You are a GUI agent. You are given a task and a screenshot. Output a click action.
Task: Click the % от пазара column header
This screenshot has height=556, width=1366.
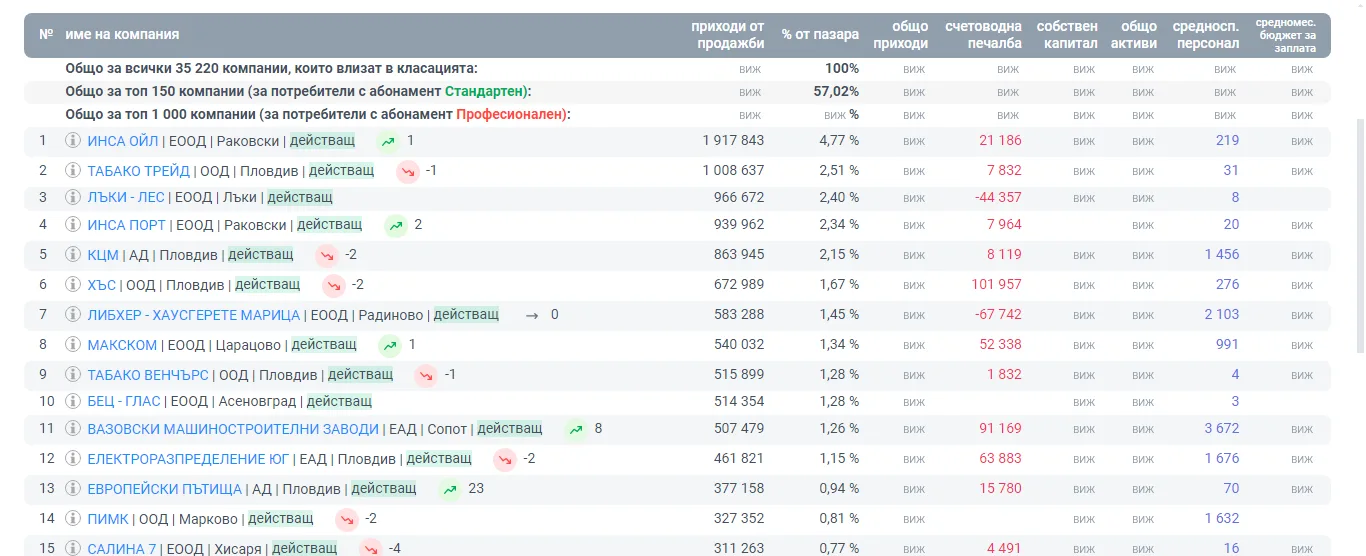click(820, 34)
